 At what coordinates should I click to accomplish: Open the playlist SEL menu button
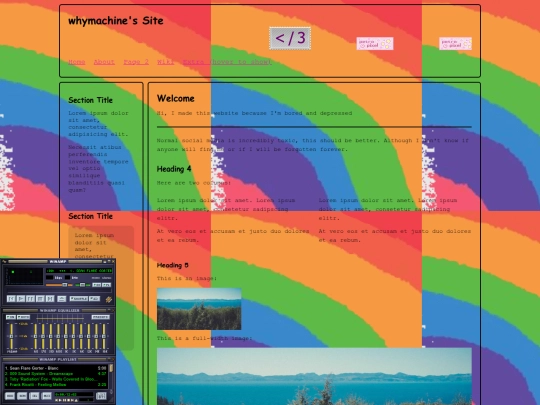click(34, 396)
